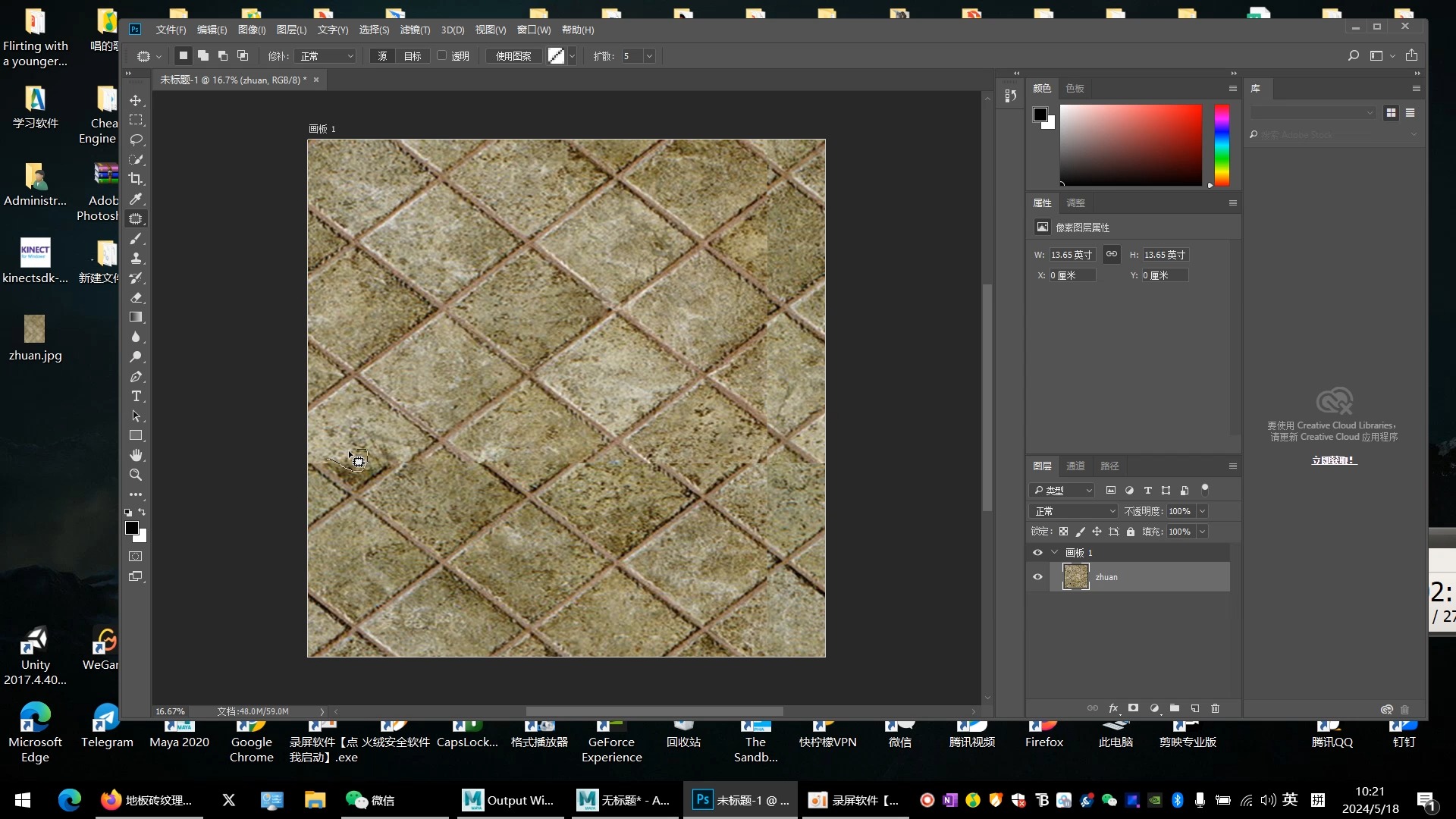The width and height of the screenshot is (1456, 819).
Task: Create a new layer group
Action: click(1175, 708)
